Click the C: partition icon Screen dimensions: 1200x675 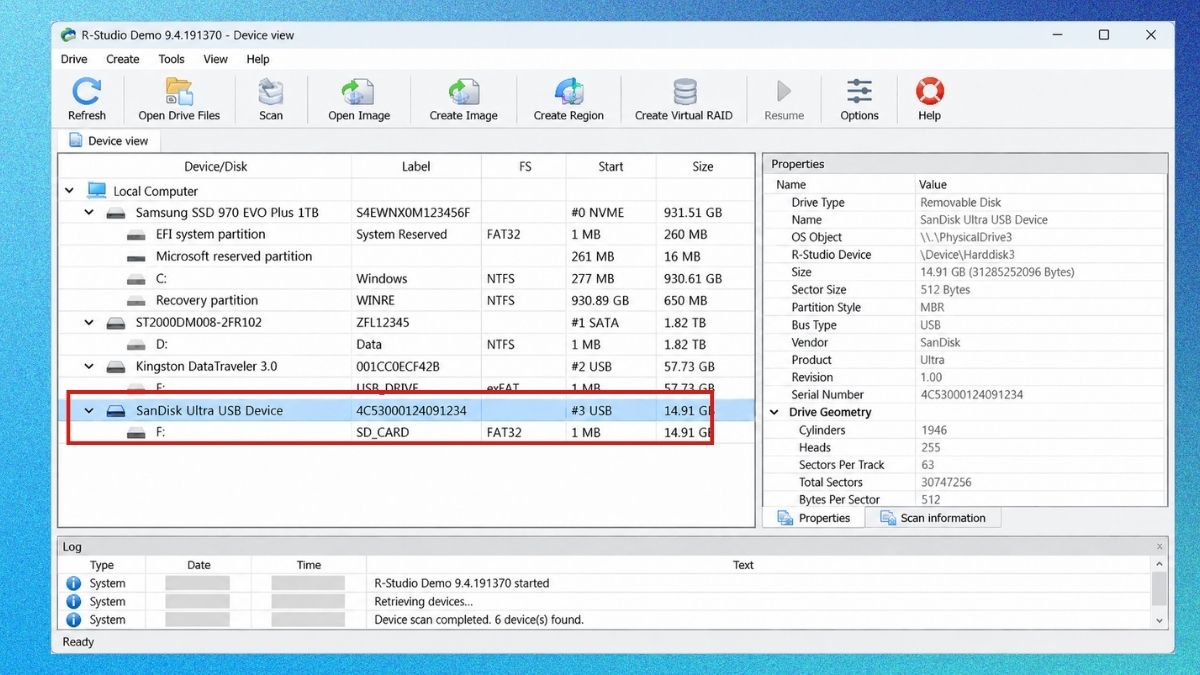tap(137, 279)
